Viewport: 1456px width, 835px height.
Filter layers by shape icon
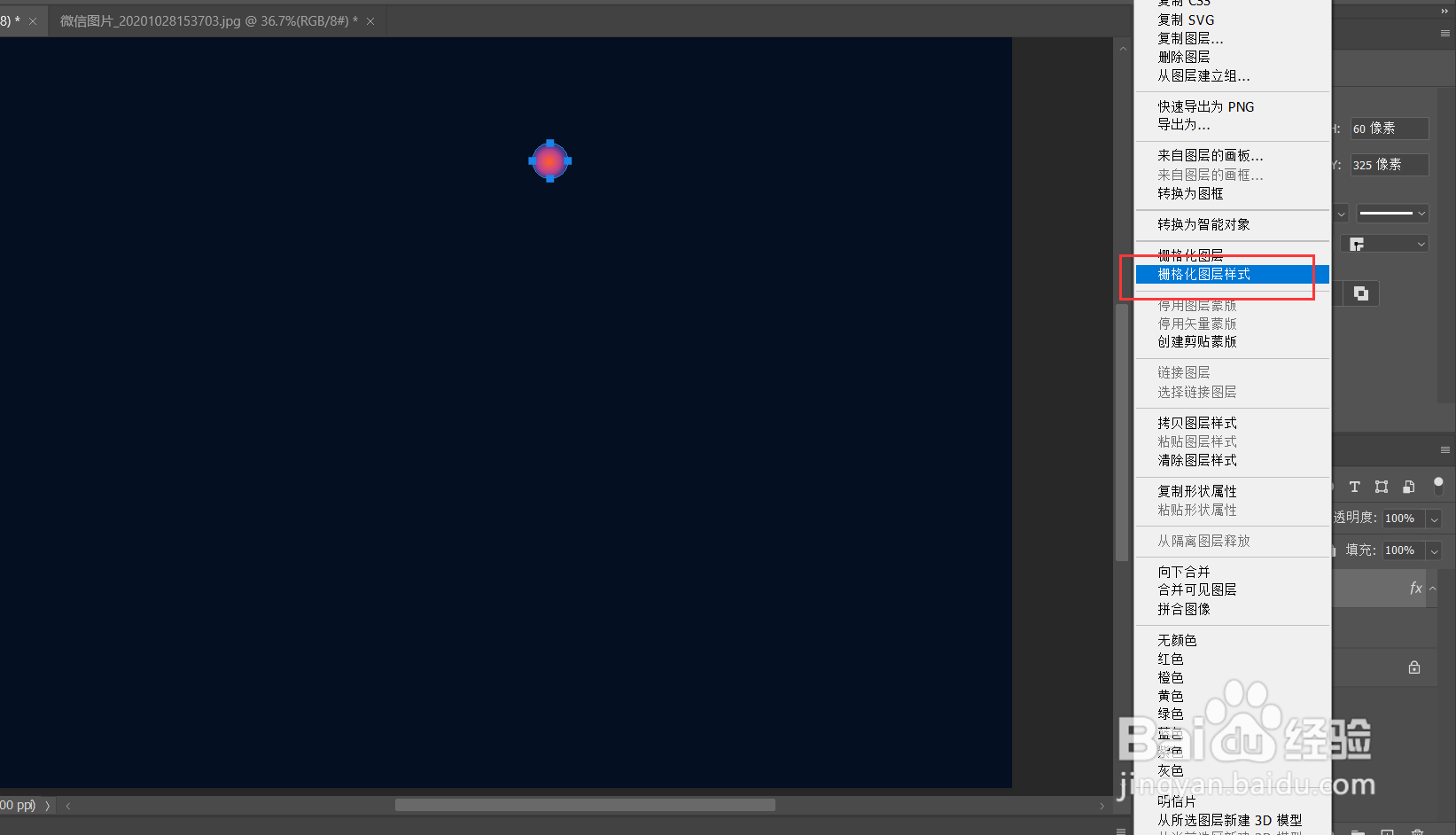1382,487
